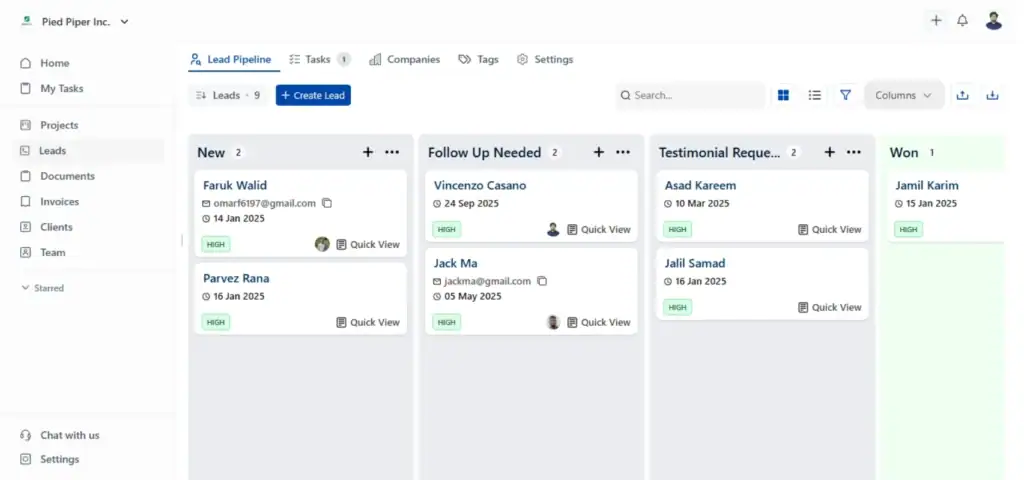Click the Won column header
Image resolution: width=1024 pixels, height=480 pixels.
coord(904,152)
